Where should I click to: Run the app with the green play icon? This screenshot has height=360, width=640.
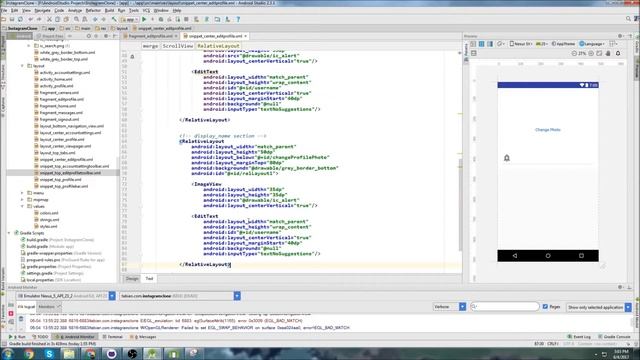(x=144, y=19)
